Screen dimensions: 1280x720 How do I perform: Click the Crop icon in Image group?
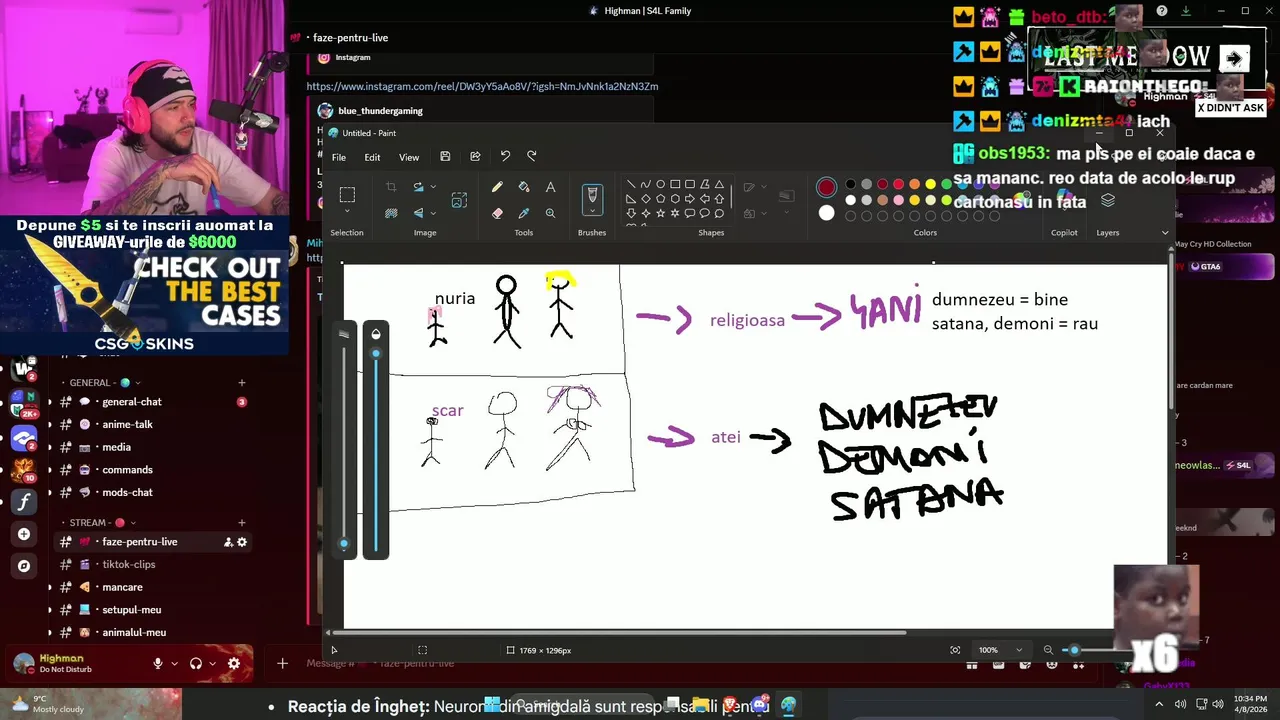pos(391,187)
